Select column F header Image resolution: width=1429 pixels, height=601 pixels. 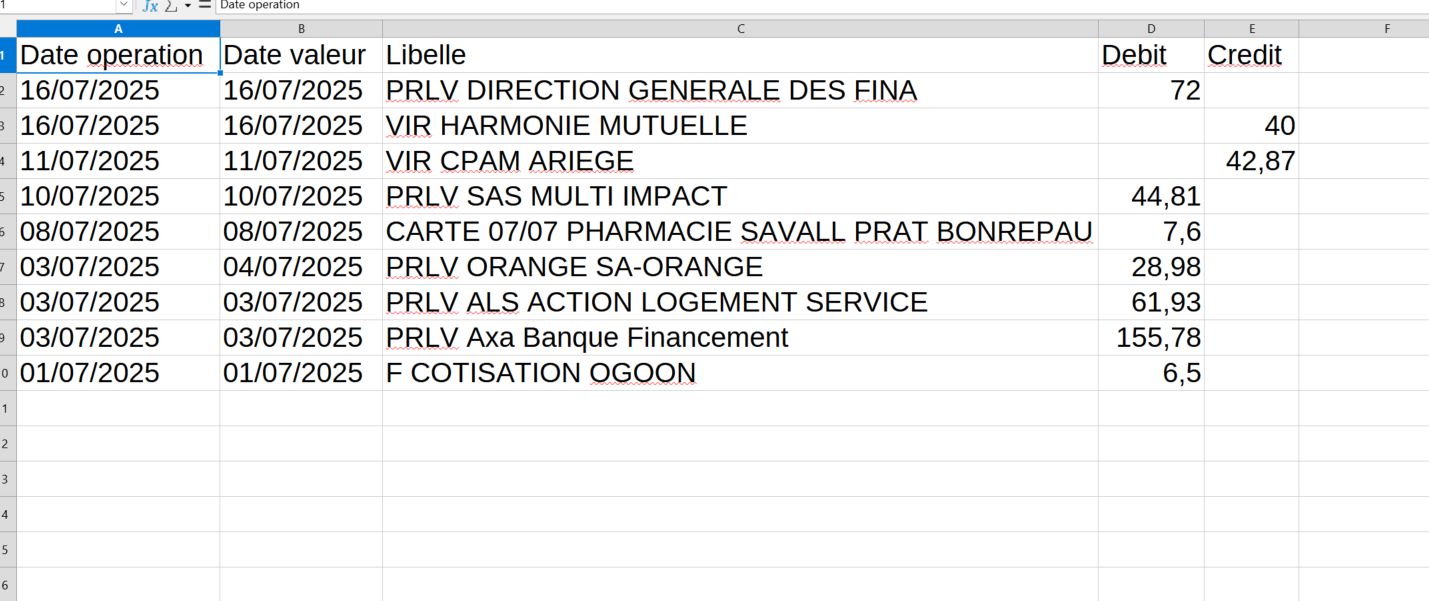click(x=1387, y=29)
